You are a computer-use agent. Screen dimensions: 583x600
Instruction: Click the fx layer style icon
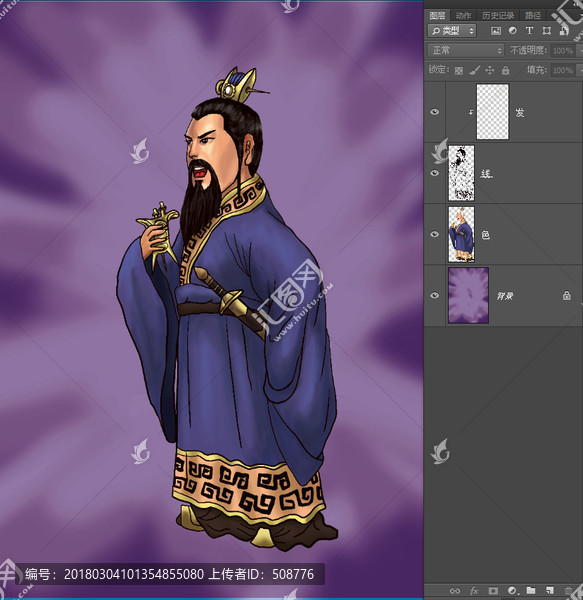pyautogui.click(x=474, y=591)
